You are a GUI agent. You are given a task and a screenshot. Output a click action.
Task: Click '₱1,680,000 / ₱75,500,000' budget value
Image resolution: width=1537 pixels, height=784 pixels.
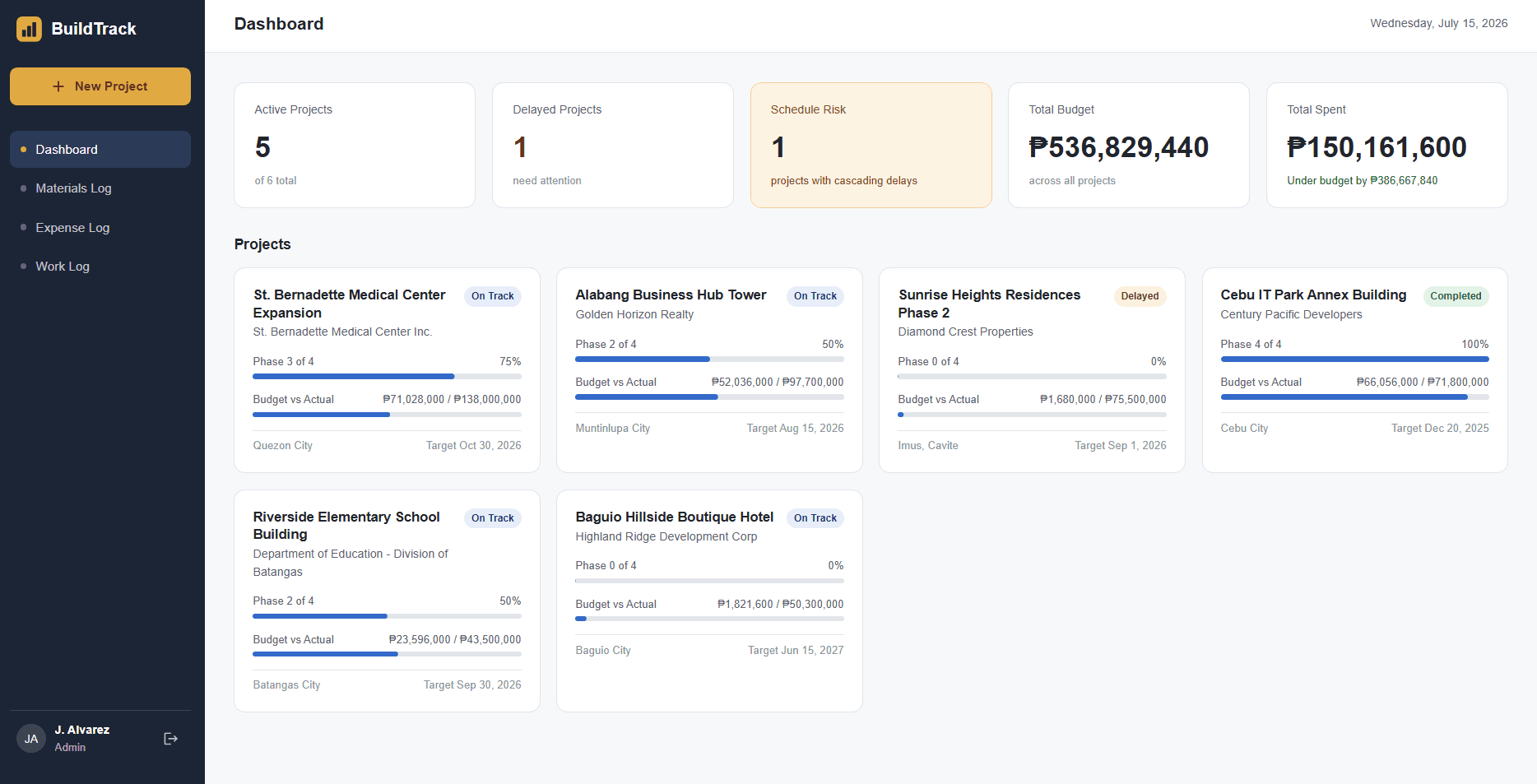pyautogui.click(x=1103, y=400)
